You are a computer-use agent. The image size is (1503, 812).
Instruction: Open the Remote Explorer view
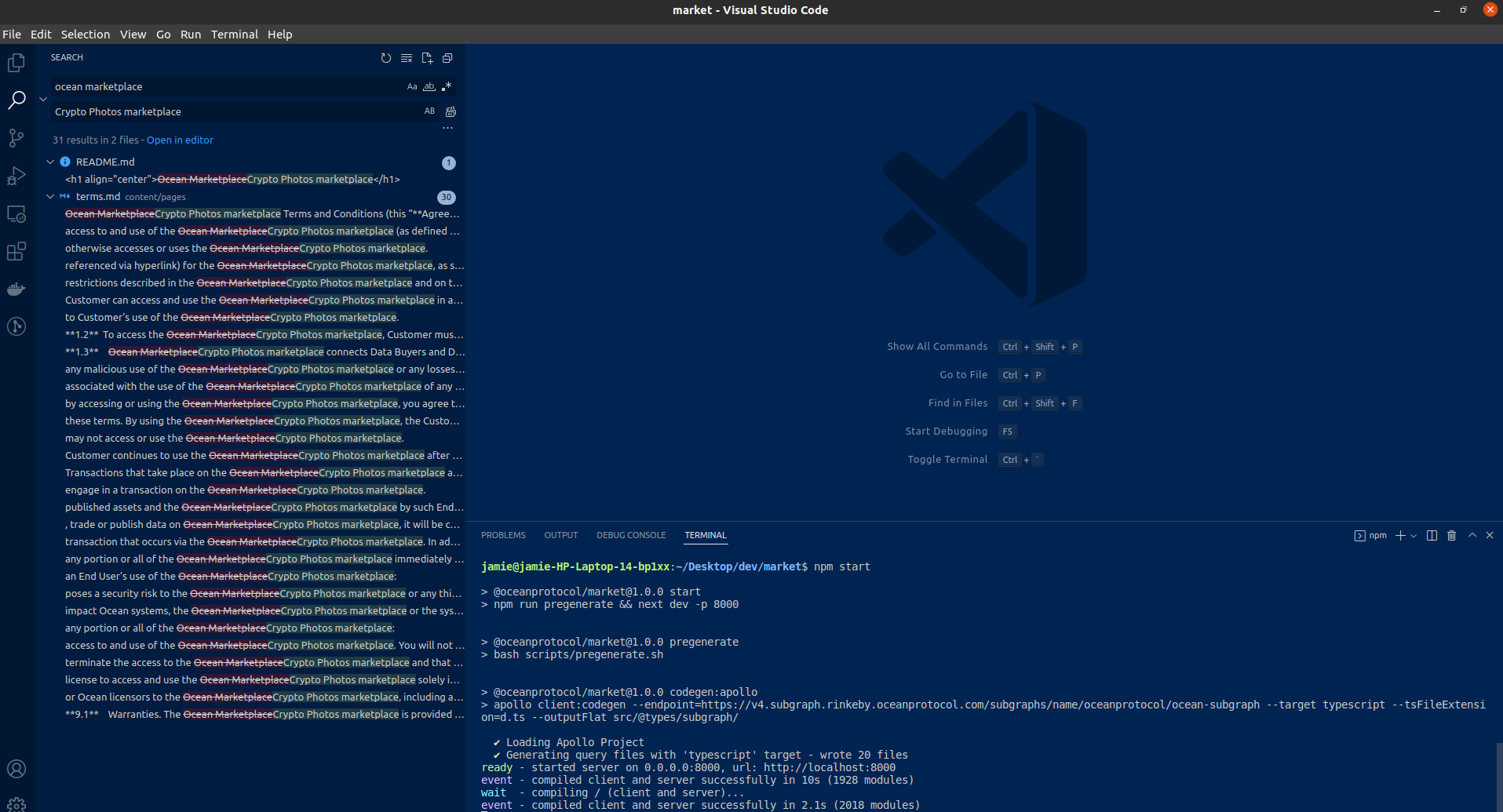(16, 213)
